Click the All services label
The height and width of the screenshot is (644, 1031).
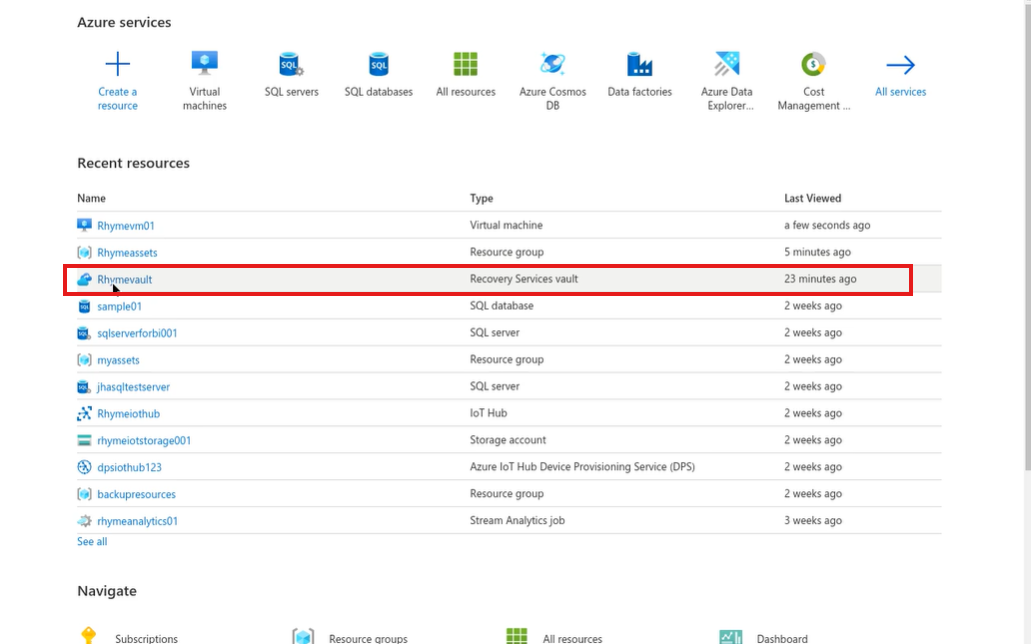click(x=900, y=92)
